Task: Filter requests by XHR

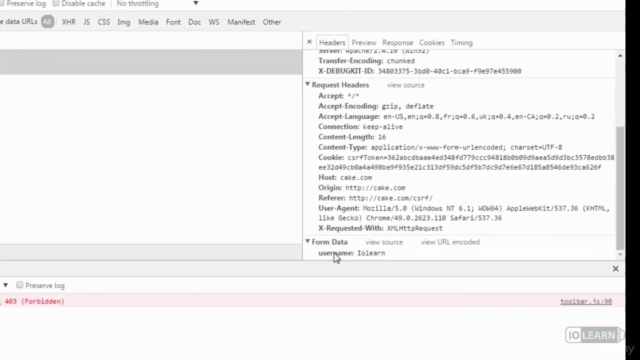Action: pyautogui.click(x=69, y=22)
